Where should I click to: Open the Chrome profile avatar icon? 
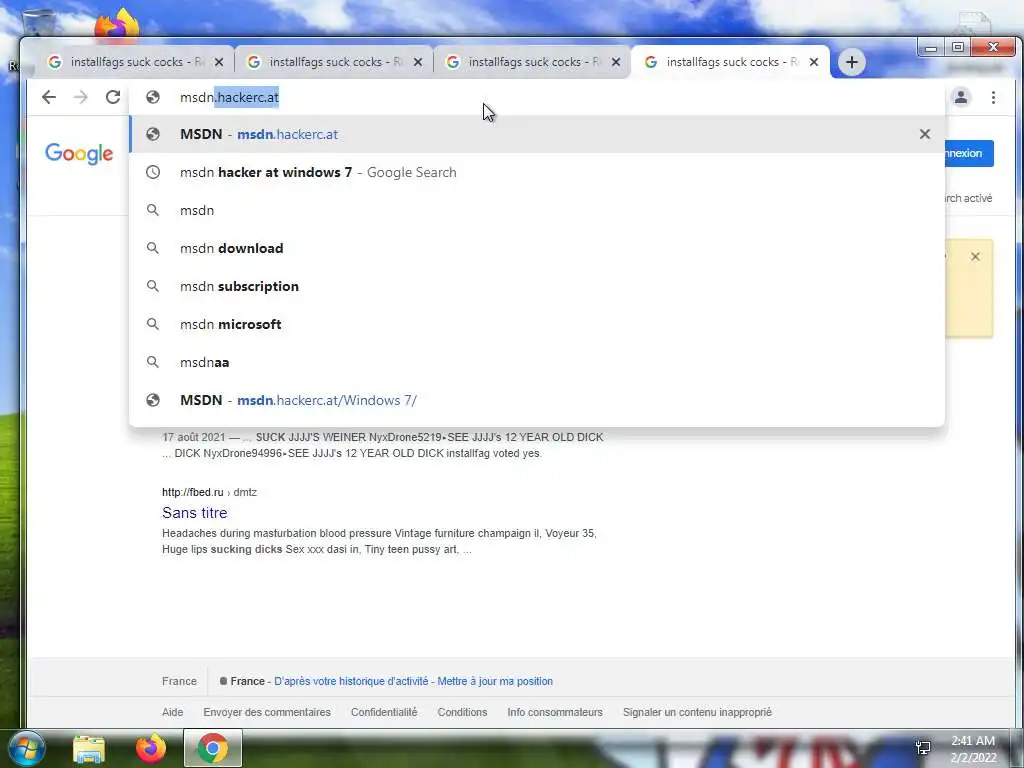point(961,97)
